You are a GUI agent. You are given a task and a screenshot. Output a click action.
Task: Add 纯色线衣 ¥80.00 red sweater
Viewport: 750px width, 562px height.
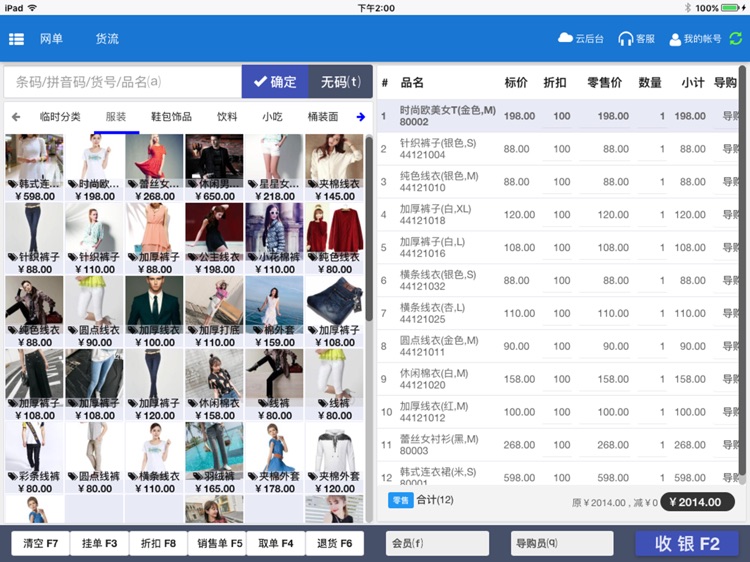pyautogui.click(x=334, y=238)
